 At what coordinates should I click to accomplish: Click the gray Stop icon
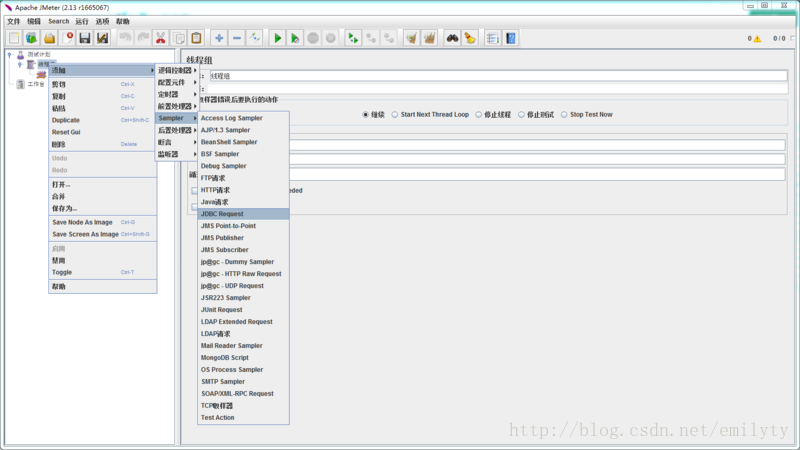pos(313,38)
